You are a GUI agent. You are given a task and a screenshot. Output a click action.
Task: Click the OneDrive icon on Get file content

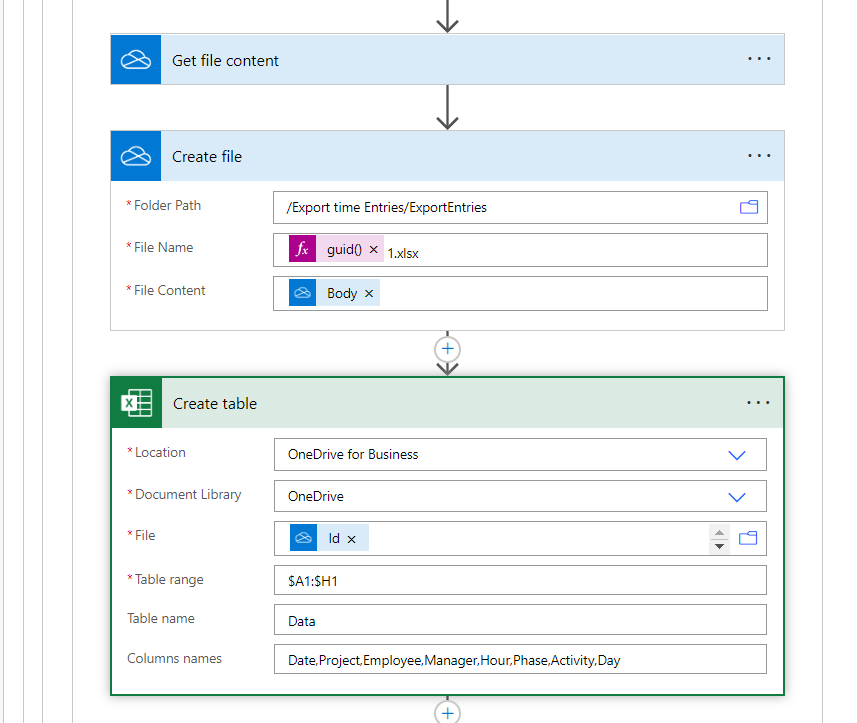[x=135, y=60]
